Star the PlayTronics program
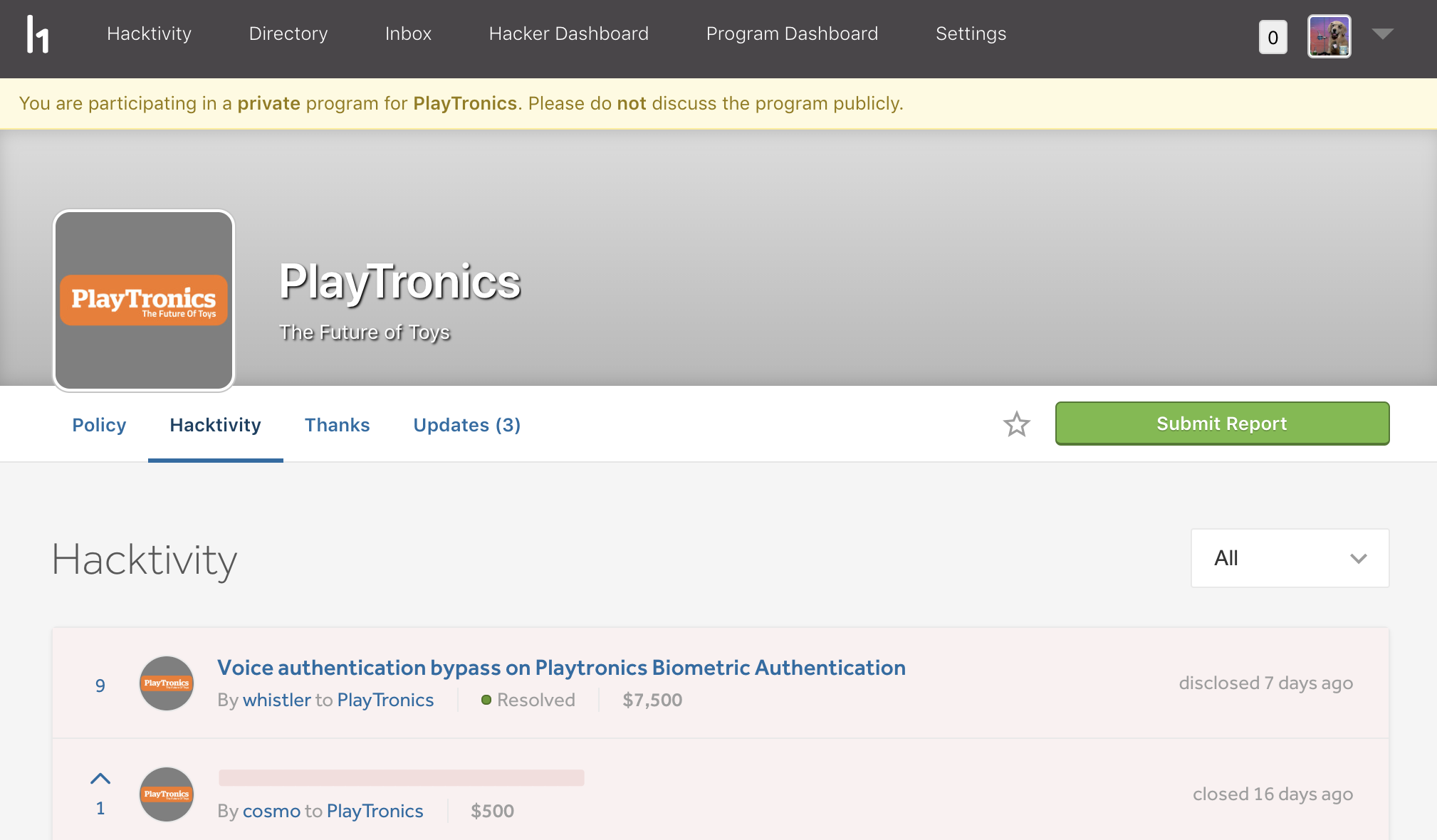1437x840 pixels. pyautogui.click(x=1016, y=424)
